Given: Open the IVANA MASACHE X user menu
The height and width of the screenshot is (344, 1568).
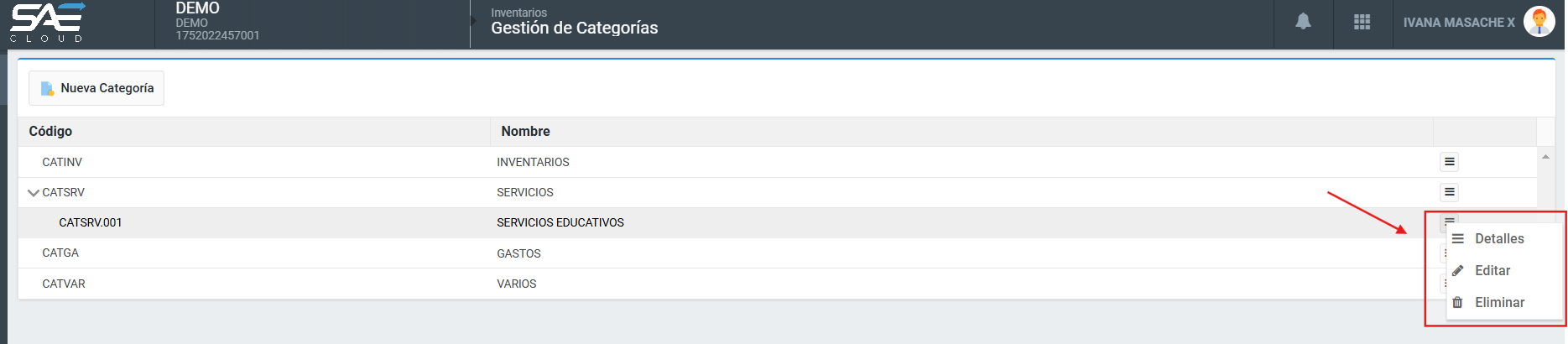Looking at the screenshot, I should coord(1458,23).
